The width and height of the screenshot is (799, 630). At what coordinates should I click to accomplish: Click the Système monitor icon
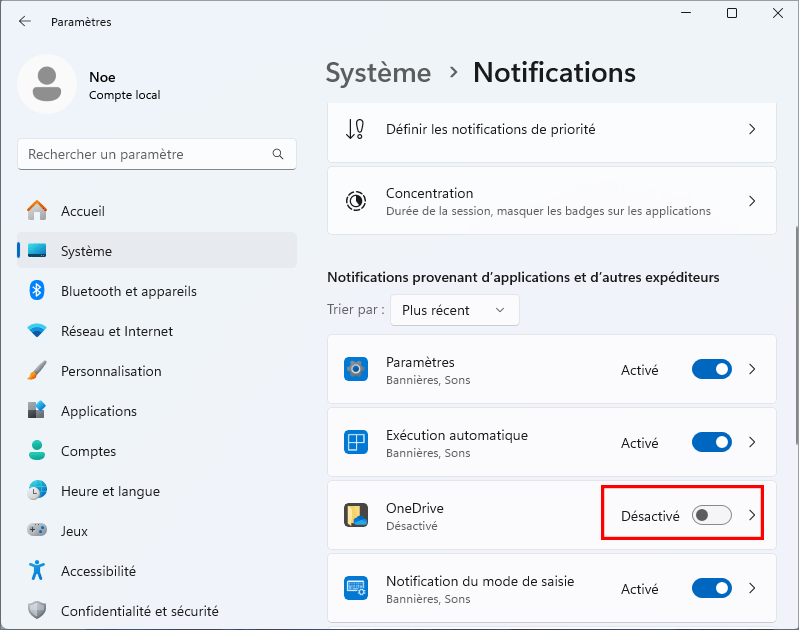pos(37,251)
